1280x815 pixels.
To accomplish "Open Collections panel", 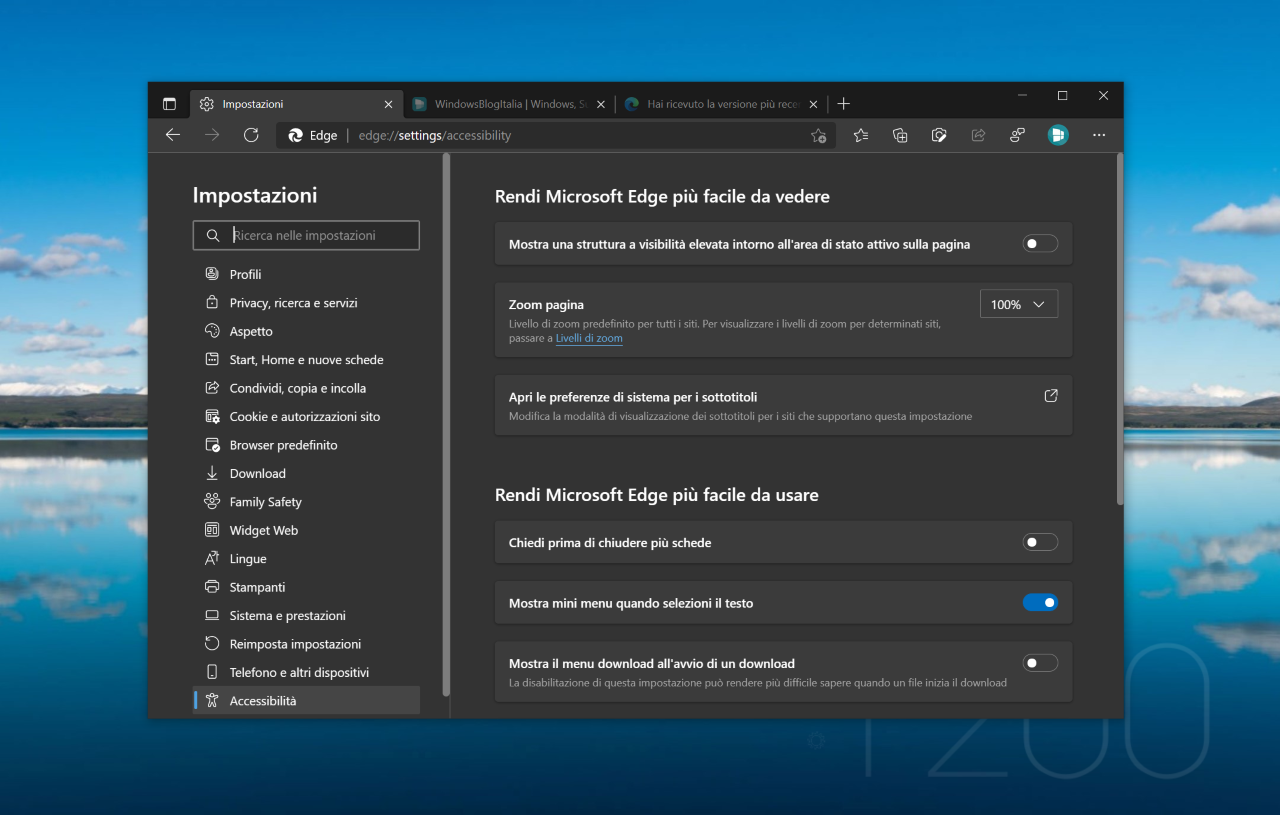I will click(x=900, y=135).
